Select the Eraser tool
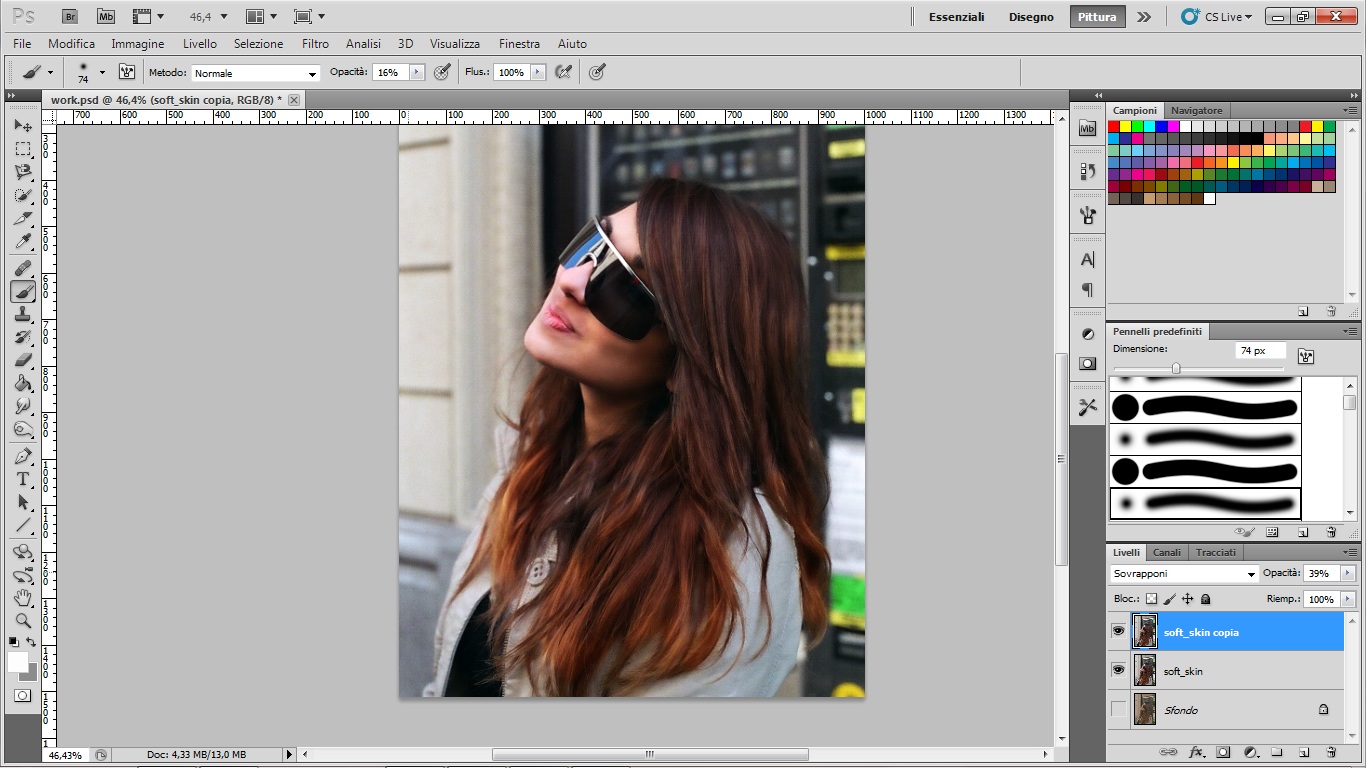This screenshot has width=1366, height=768. tap(23, 360)
